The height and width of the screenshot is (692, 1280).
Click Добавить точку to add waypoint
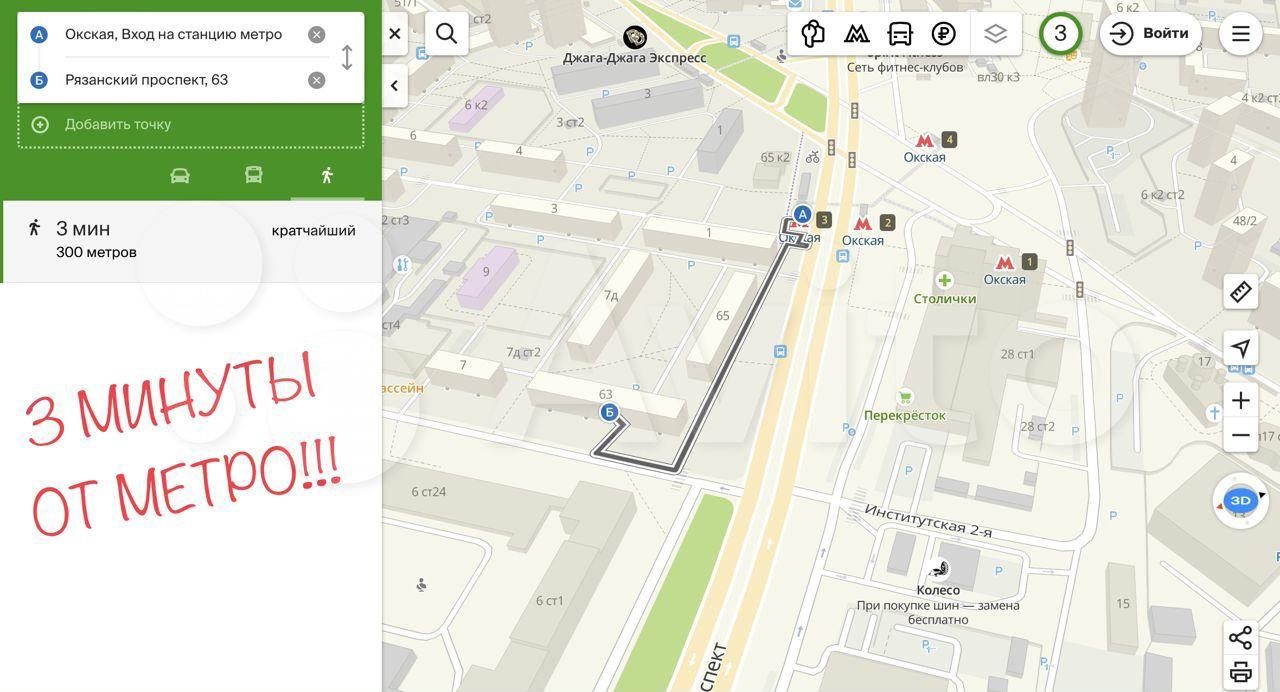click(118, 125)
